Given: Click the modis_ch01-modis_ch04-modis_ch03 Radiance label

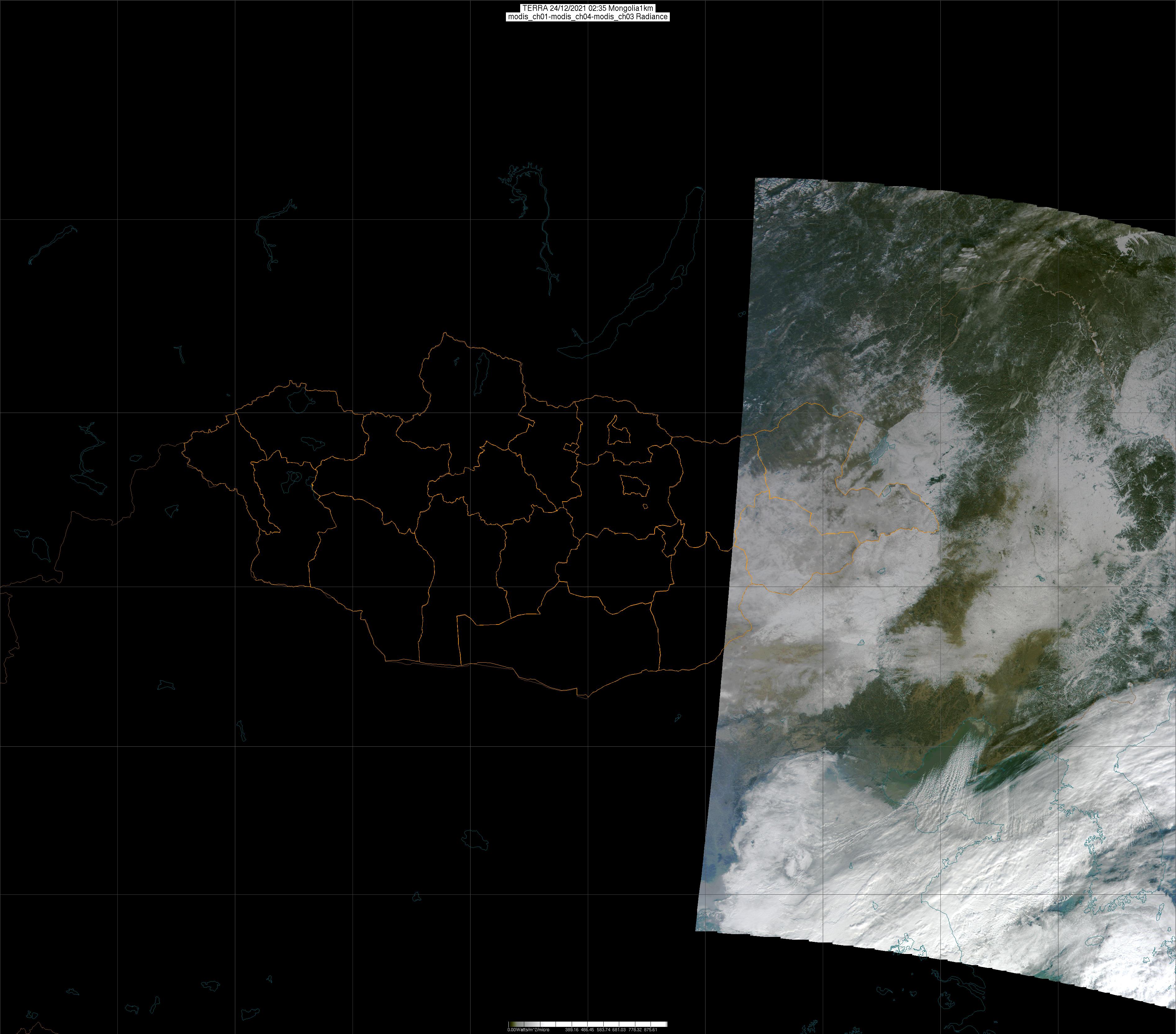Looking at the screenshot, I should click(588, 17).
